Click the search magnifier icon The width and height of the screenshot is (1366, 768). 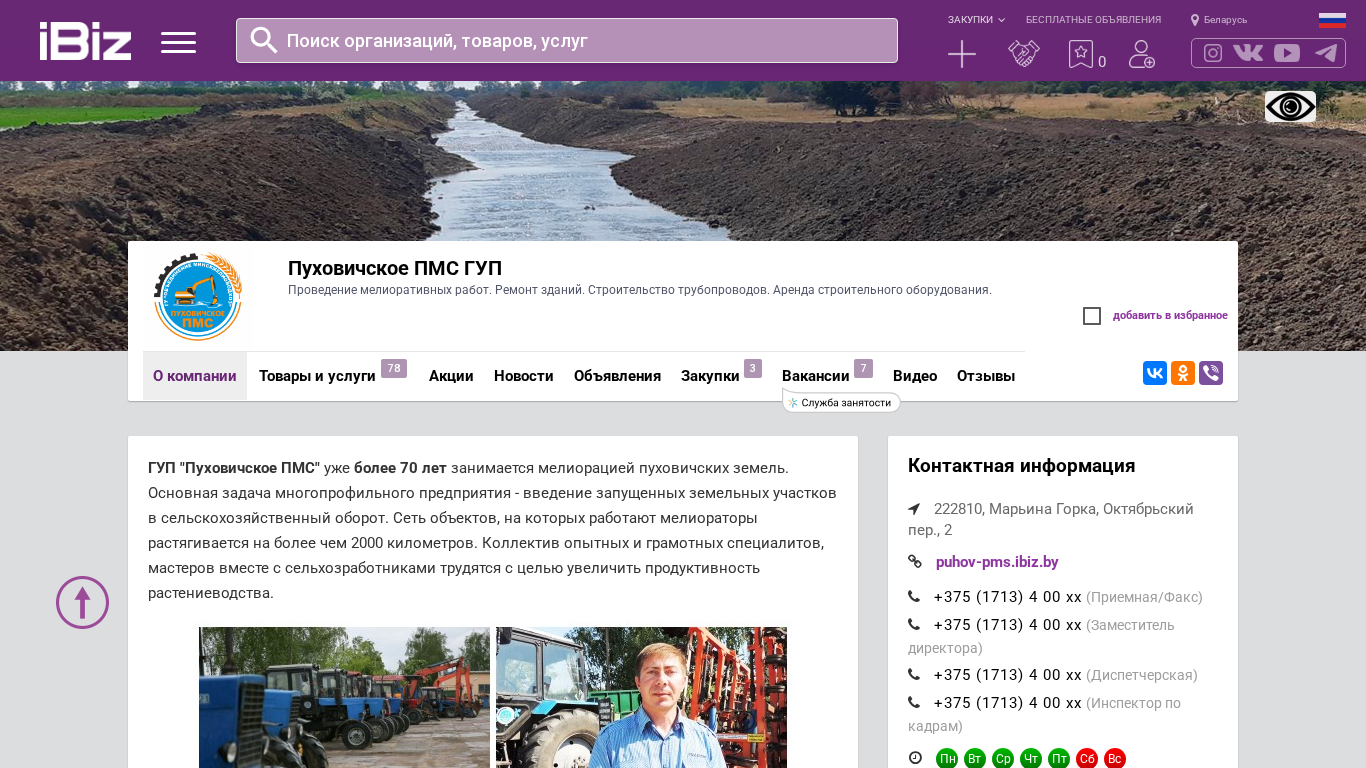(263, 40)
